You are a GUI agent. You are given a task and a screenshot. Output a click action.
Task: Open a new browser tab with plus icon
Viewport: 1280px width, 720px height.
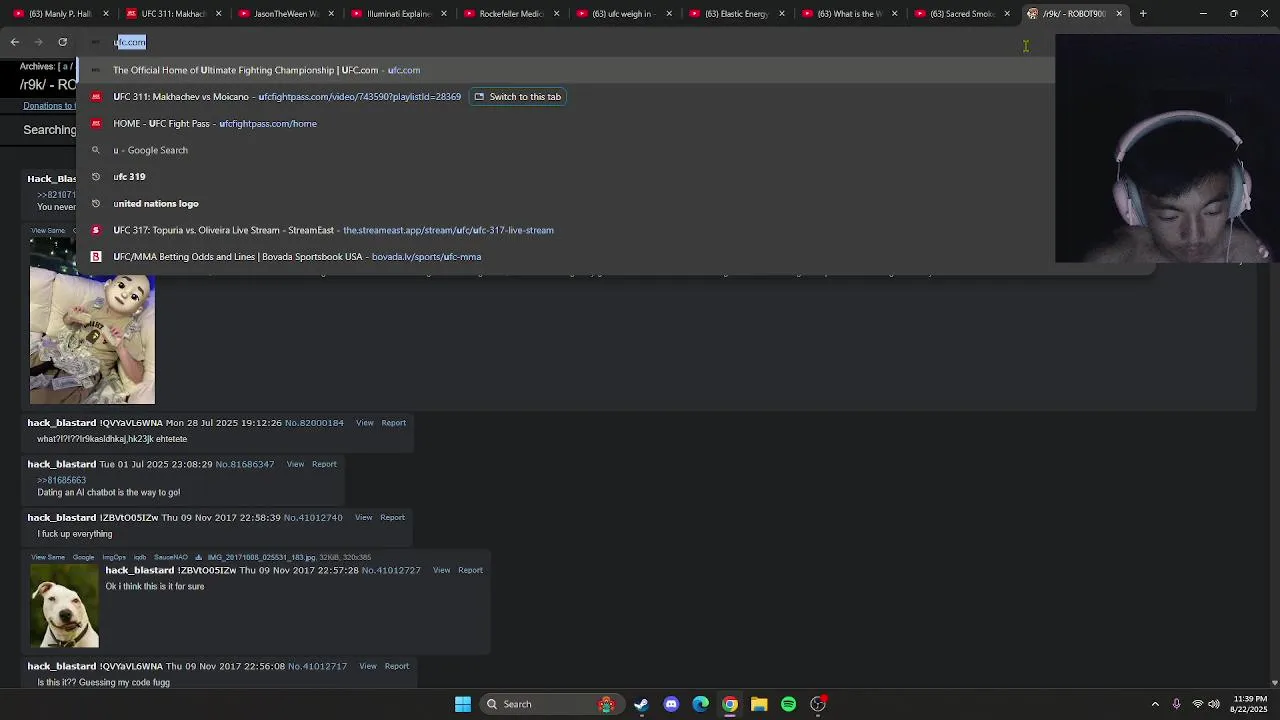(x=1143, y=14)
